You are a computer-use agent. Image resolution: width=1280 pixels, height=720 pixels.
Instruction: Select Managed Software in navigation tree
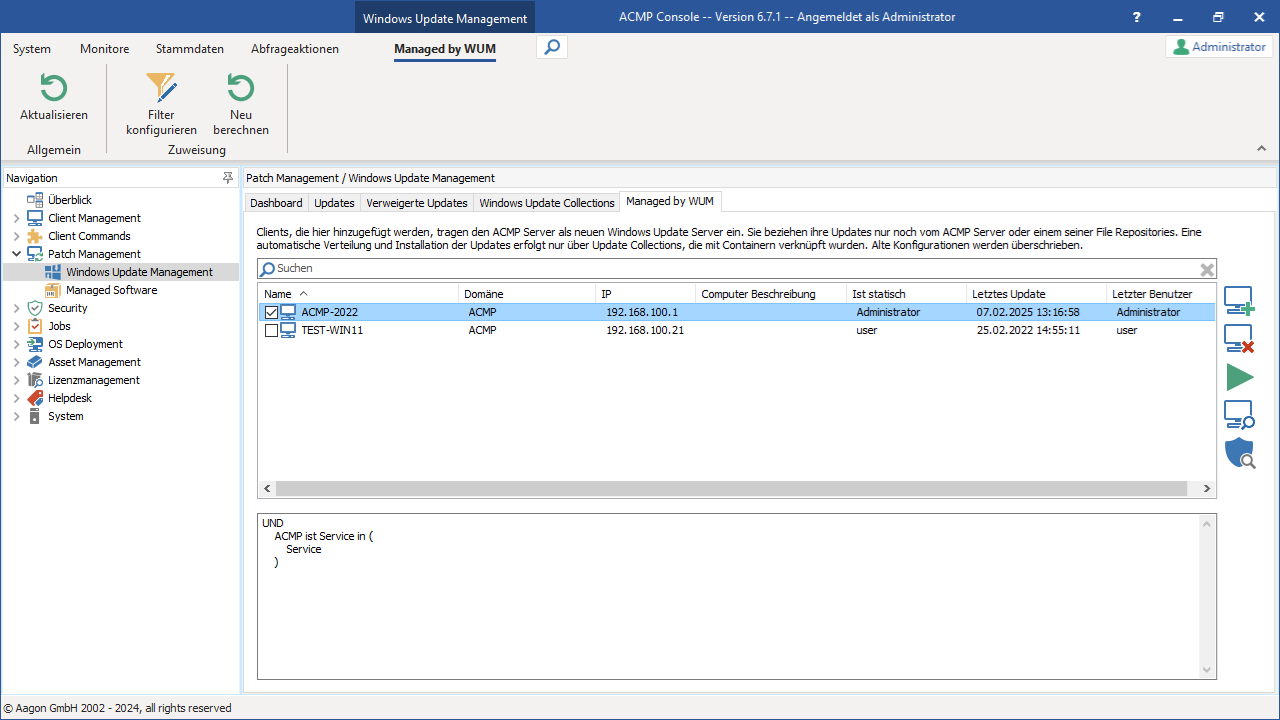coord(111,290)
